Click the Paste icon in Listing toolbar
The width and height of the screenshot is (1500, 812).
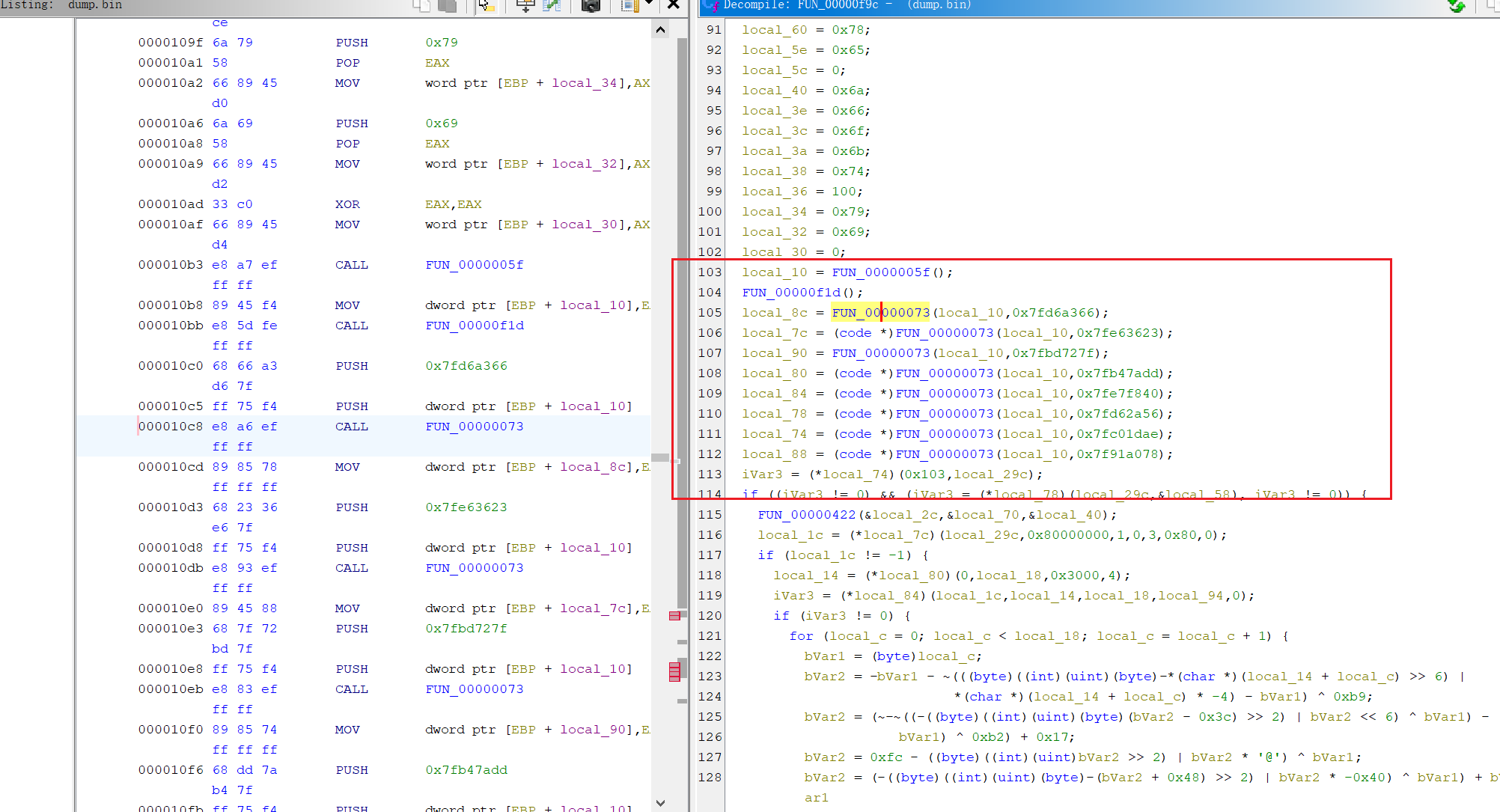(x=448, y=5)
